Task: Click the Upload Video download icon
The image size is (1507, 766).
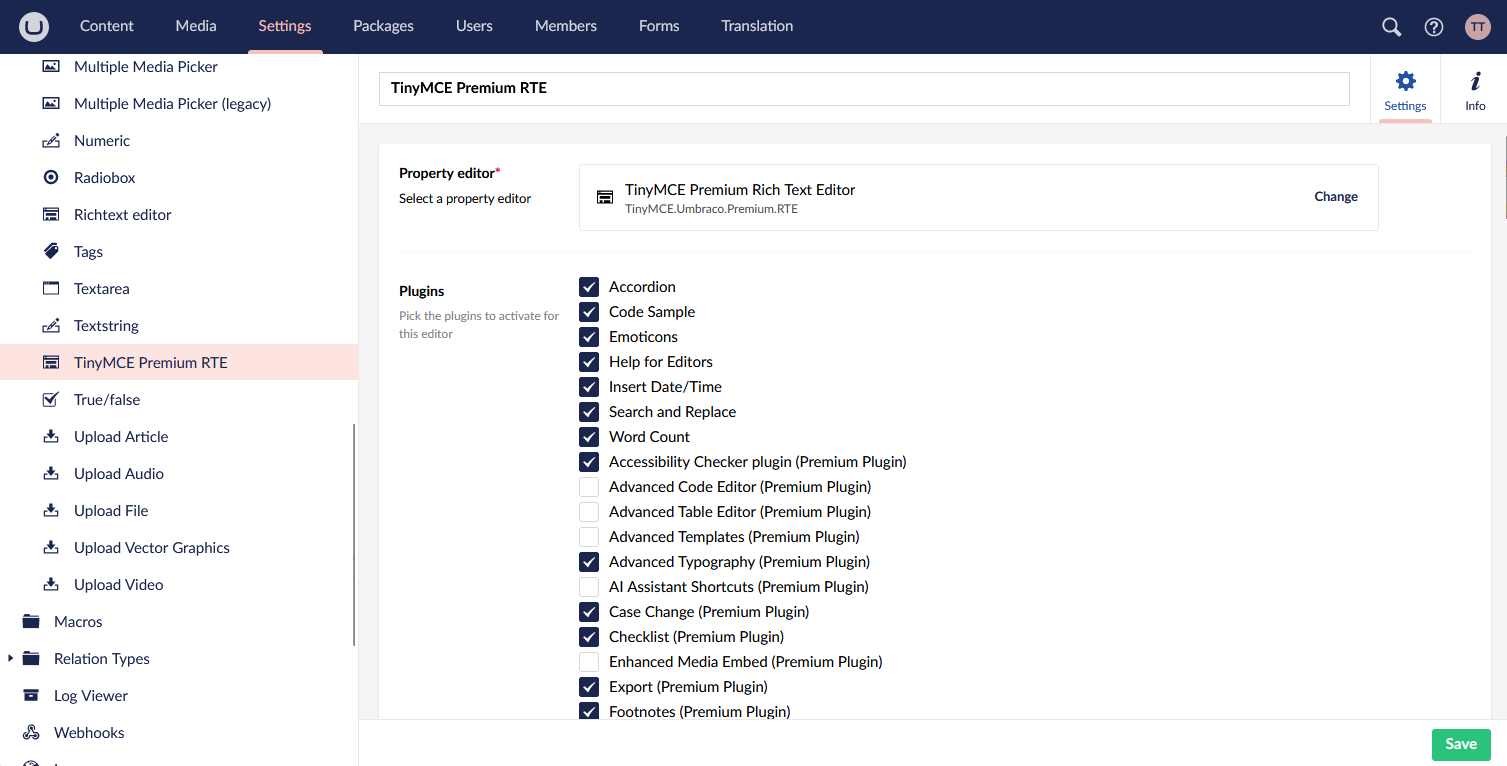Action: click(51, 585)
